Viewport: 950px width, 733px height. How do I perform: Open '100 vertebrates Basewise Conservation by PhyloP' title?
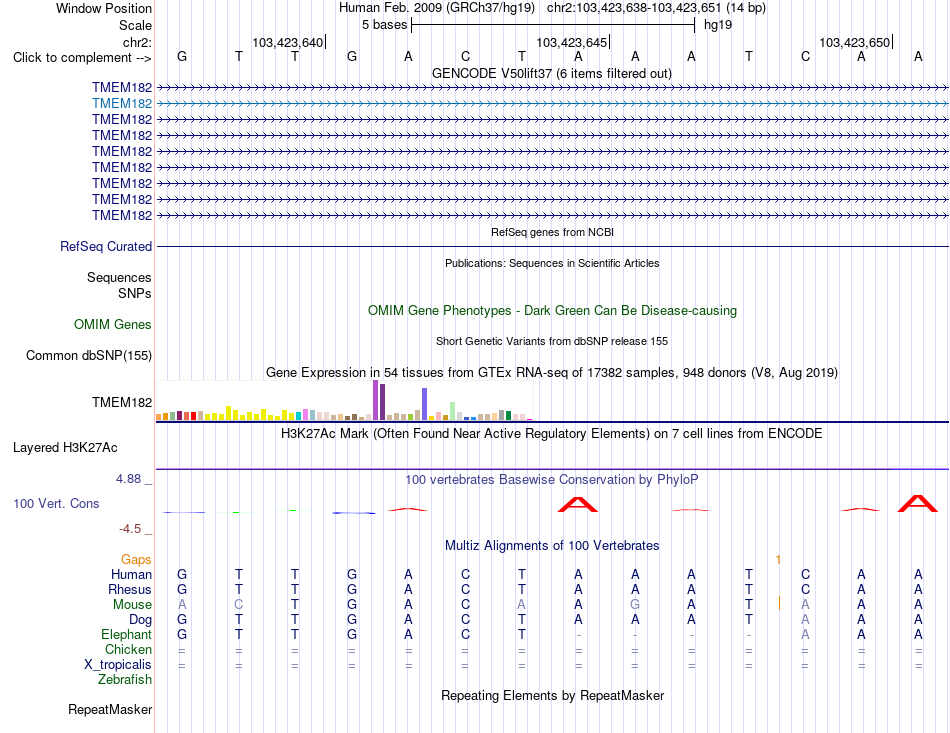click(x=552, y=480)
